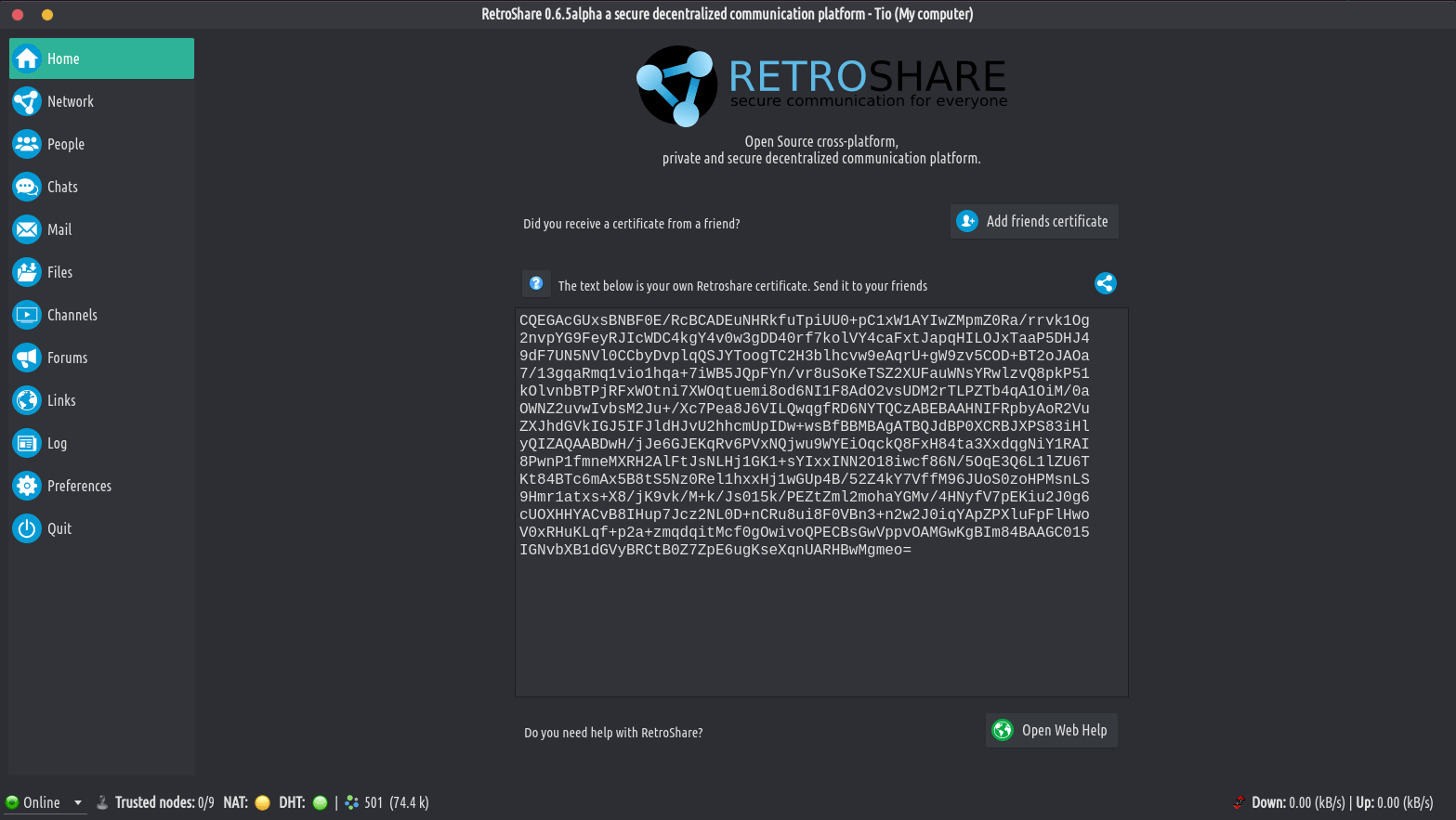
Task: Open the Files section icon
Action: click(27, 272)
